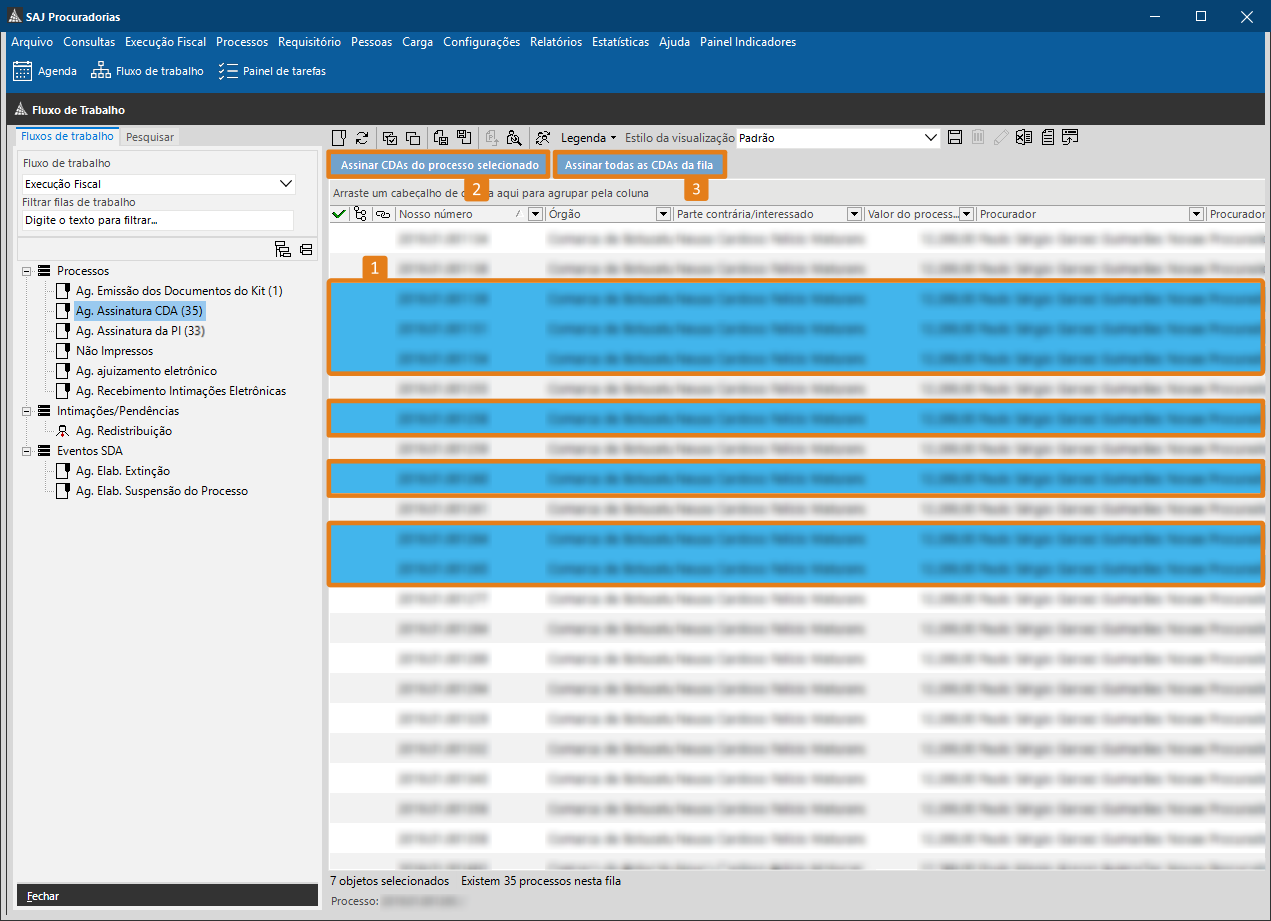This screenshot has width=1271, height=921.
Task: Click the Excel export icon in the toolbar
Action: (1024, 138)
